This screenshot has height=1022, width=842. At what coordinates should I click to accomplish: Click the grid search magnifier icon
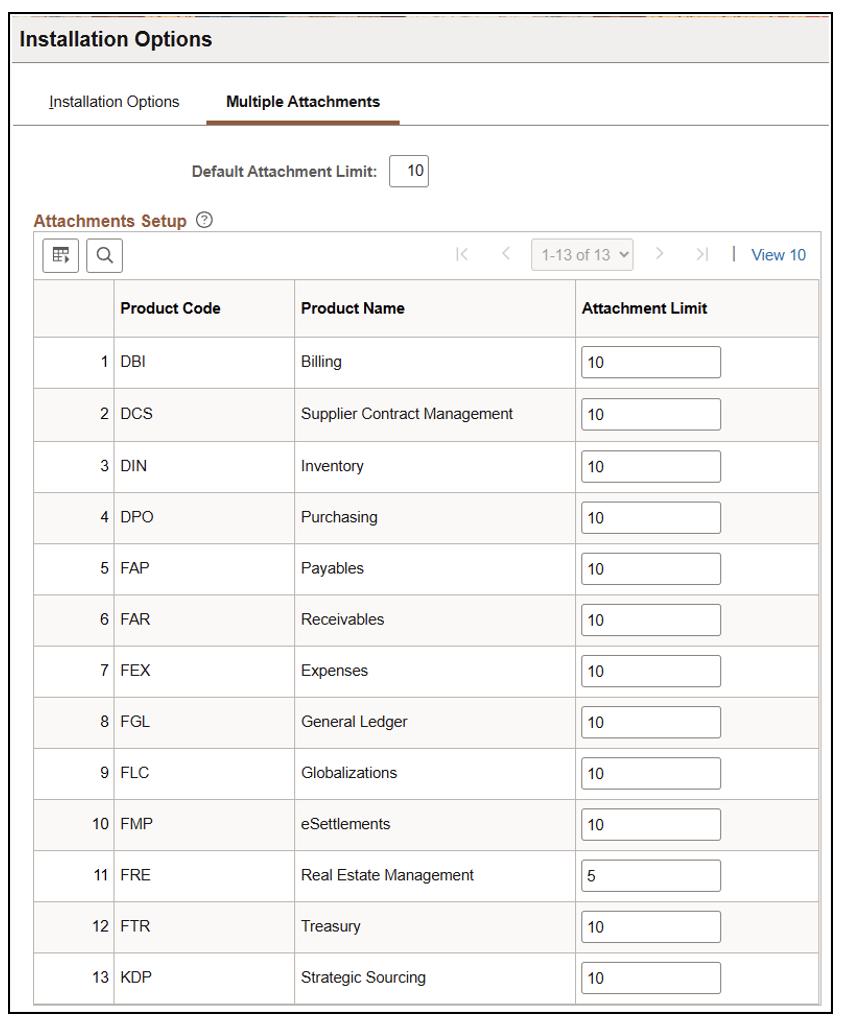(x=104, y=256)
